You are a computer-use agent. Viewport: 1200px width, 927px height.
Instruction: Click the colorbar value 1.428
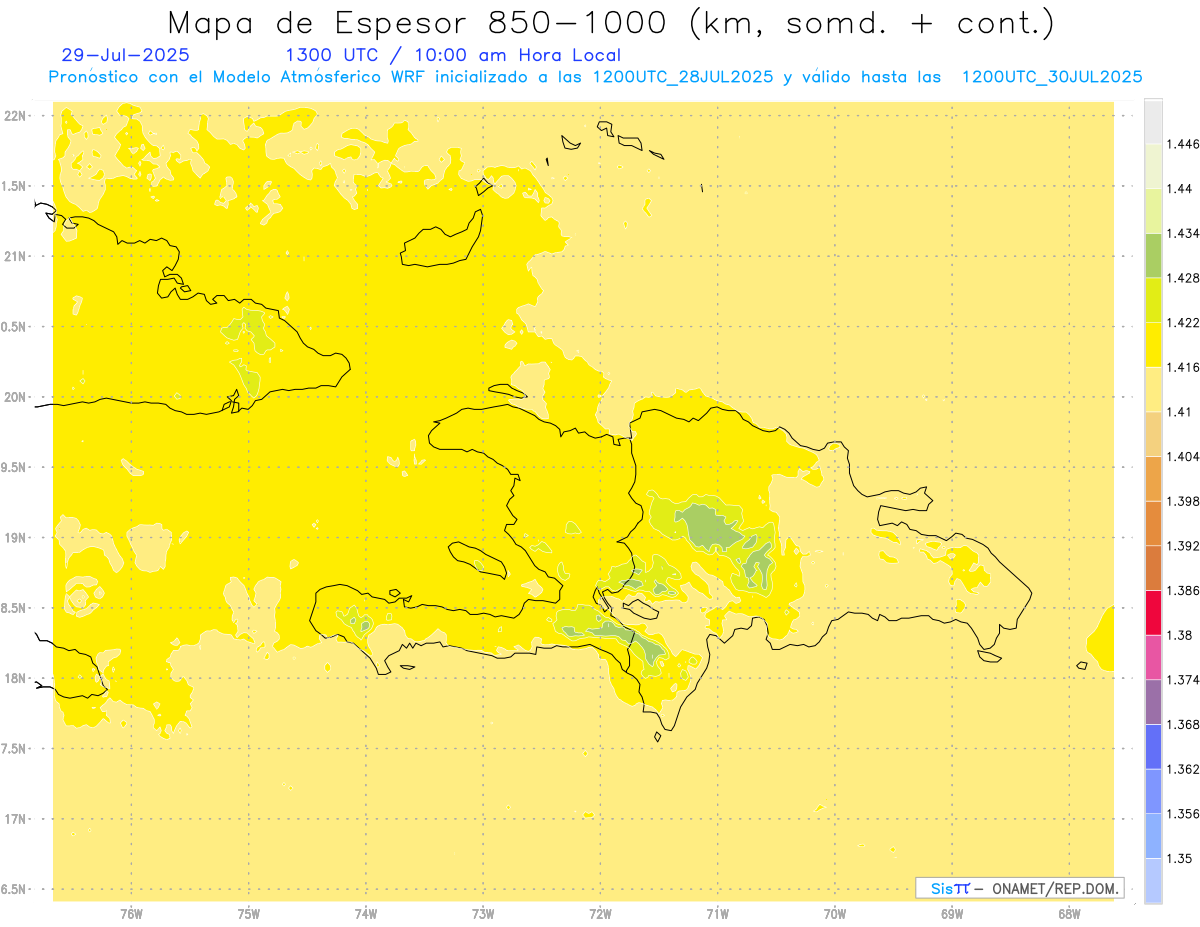1183,278
